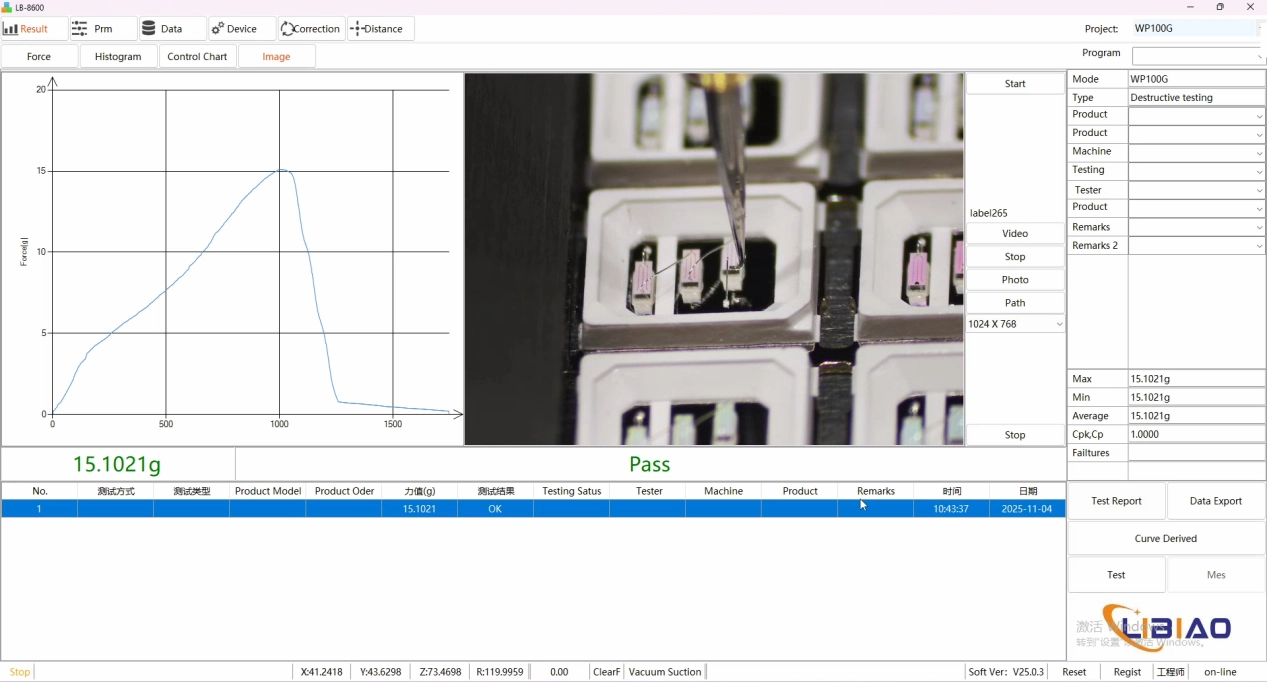Open the Correction tool
The width and height of the screenshot is (1267, 682).
pyautogui.click(x=312, y=29)
